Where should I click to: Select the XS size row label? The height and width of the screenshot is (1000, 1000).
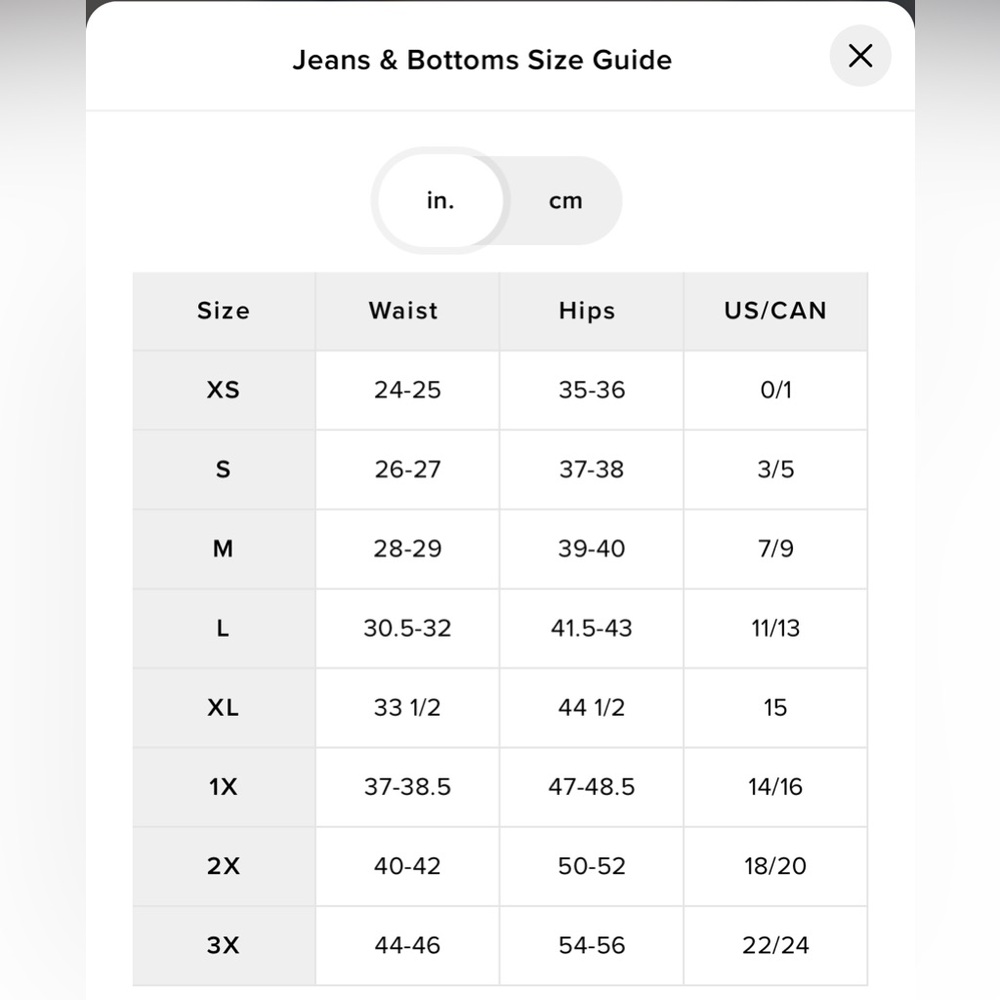click(x=223, y=390)
